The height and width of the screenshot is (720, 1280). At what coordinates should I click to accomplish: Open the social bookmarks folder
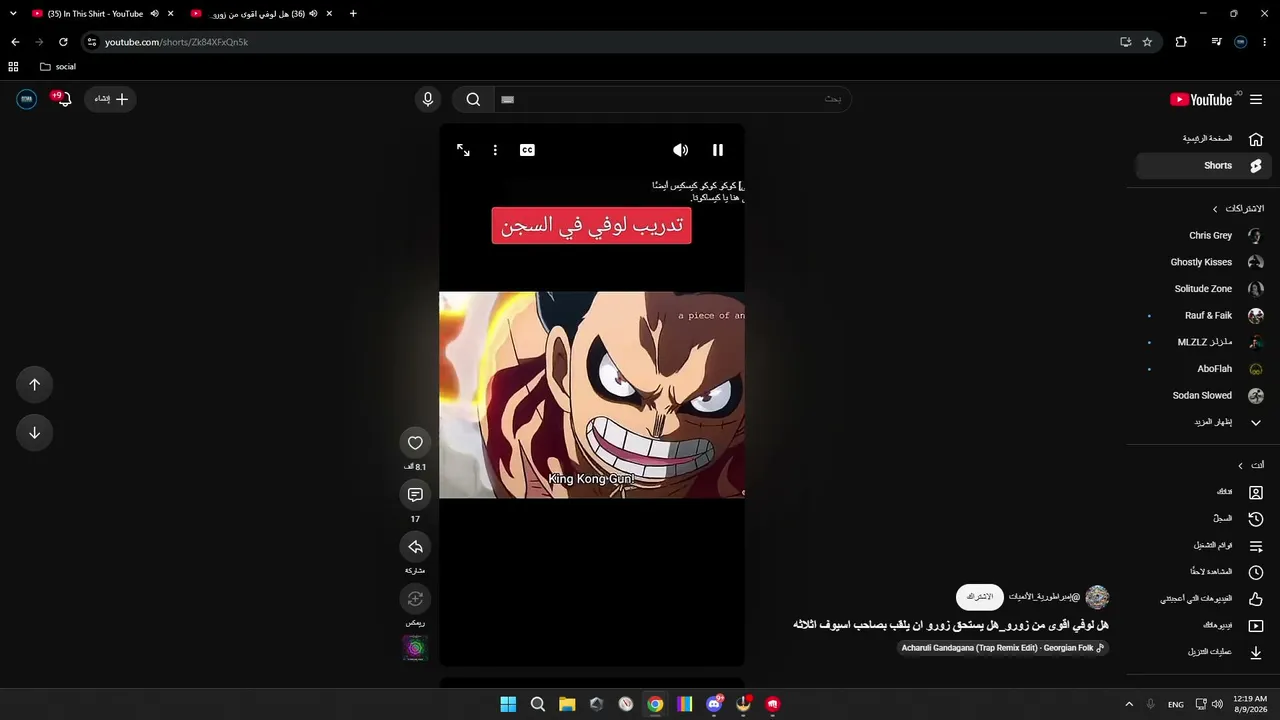click(58, 67)
